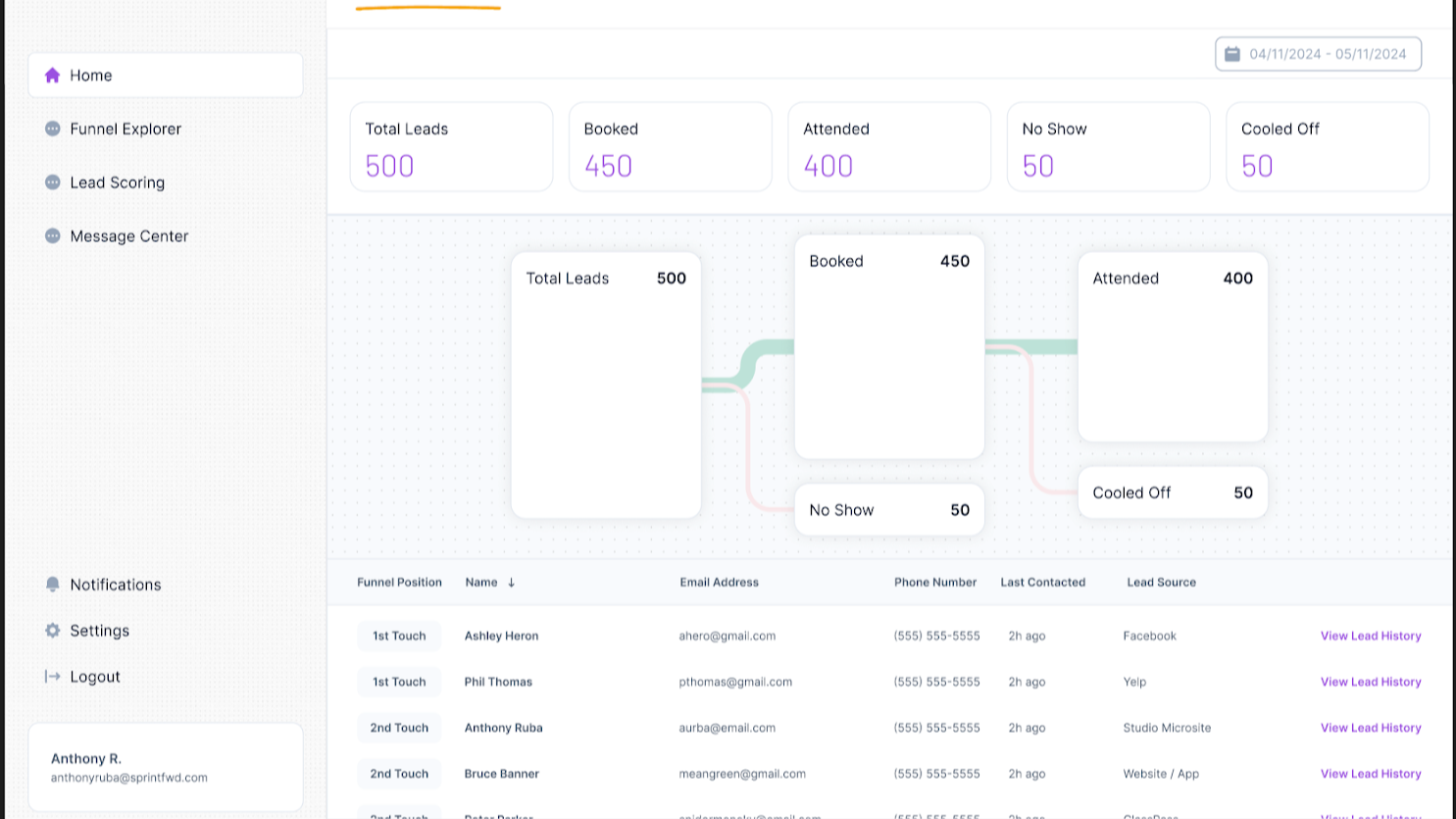
Task: View Lead History for Bruce Banner
Action: 1370,774
